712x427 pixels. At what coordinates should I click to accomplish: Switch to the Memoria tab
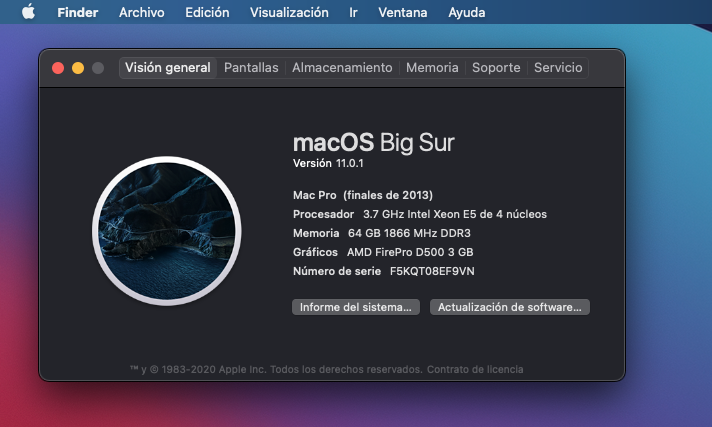432,68
